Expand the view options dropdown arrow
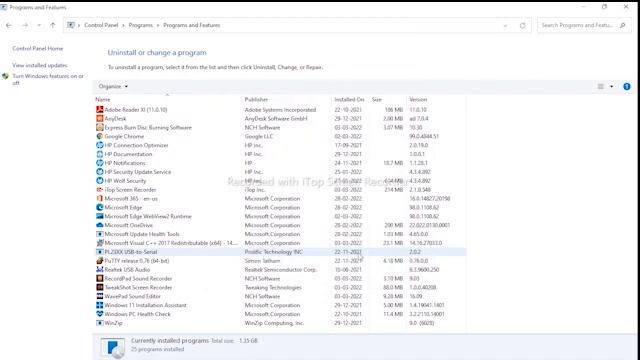640x360 pixels. [611, 87]
